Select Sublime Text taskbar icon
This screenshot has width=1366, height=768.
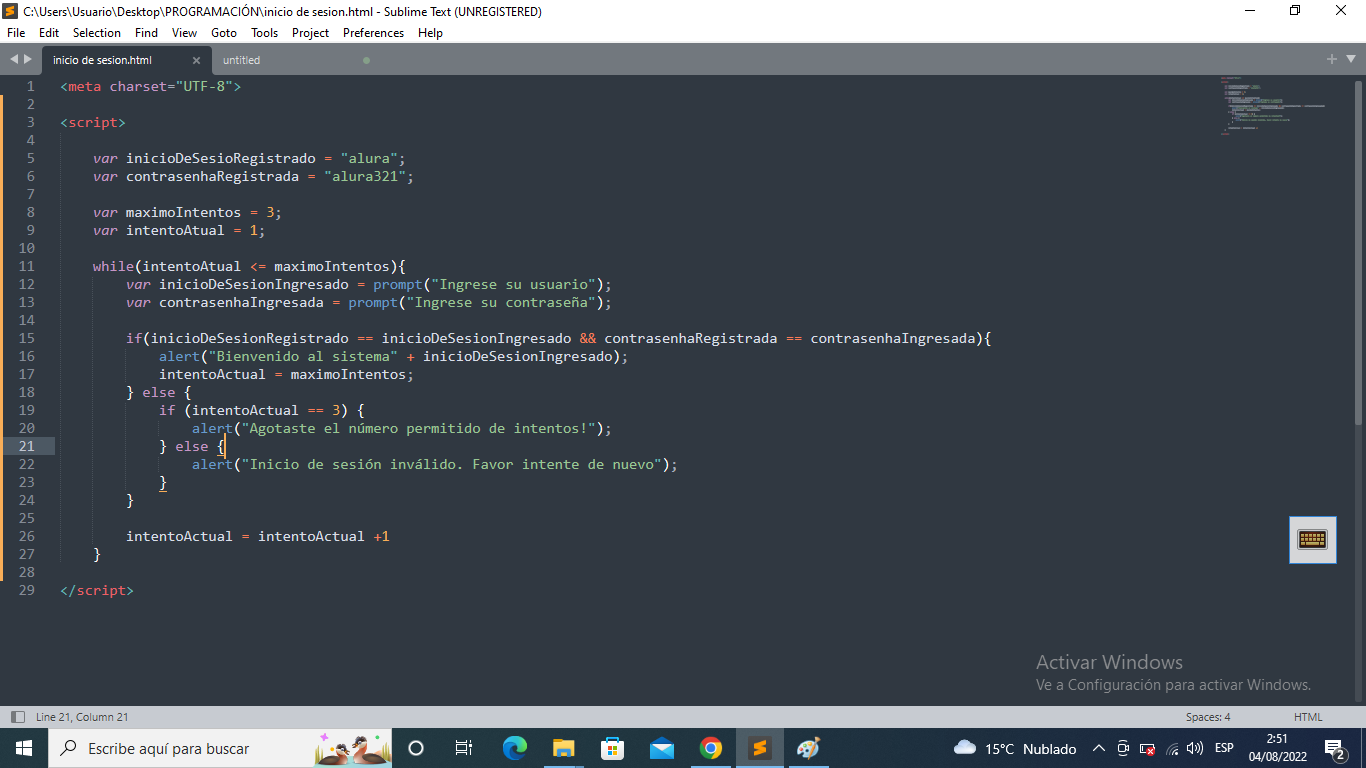point(760,748)
